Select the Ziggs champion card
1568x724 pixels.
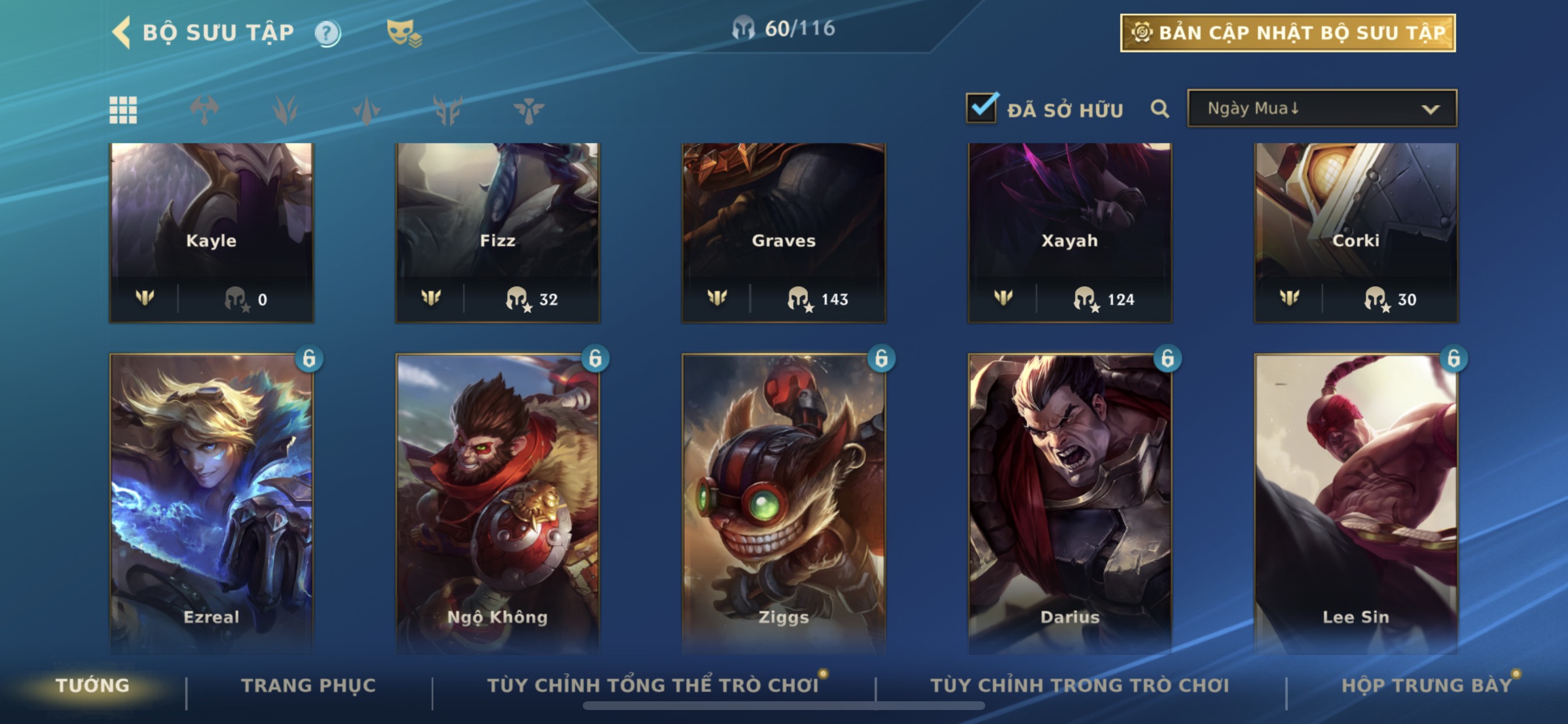click(x=783, y=504)
